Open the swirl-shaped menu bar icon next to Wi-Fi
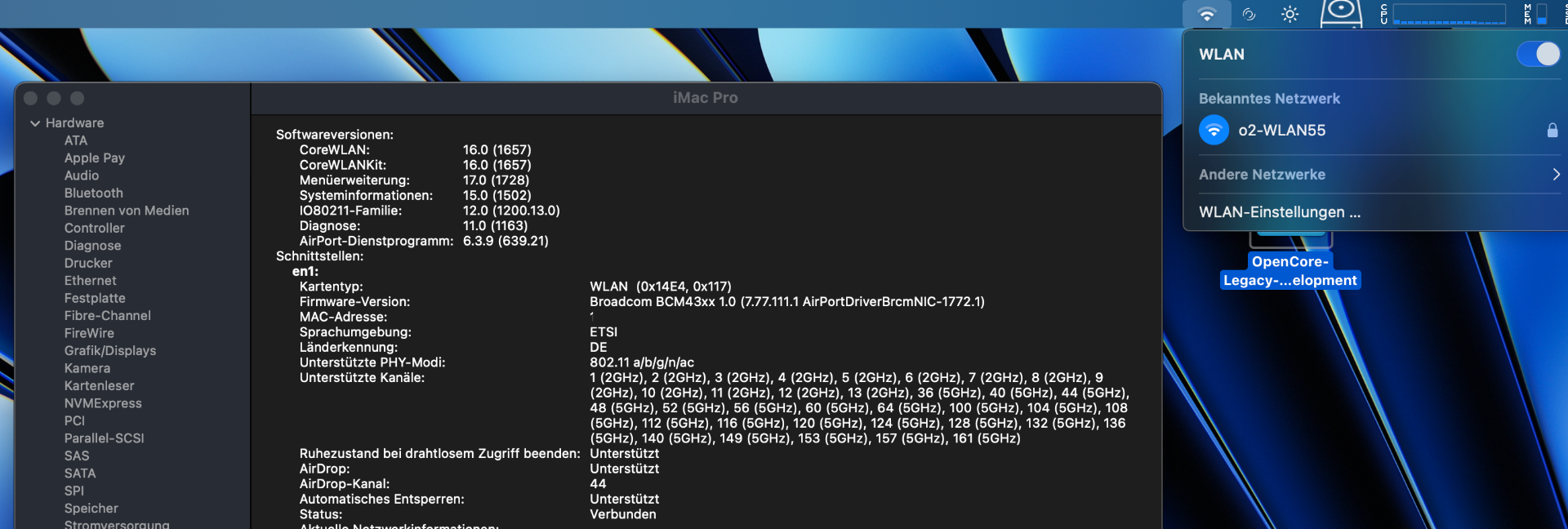The image size is (1568, 529). [x=1249, y=14]
